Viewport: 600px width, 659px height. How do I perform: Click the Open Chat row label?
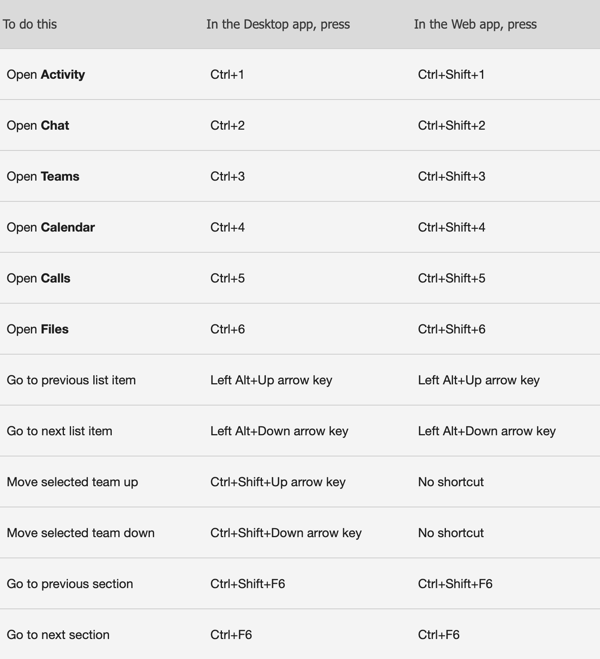[38, 126]
